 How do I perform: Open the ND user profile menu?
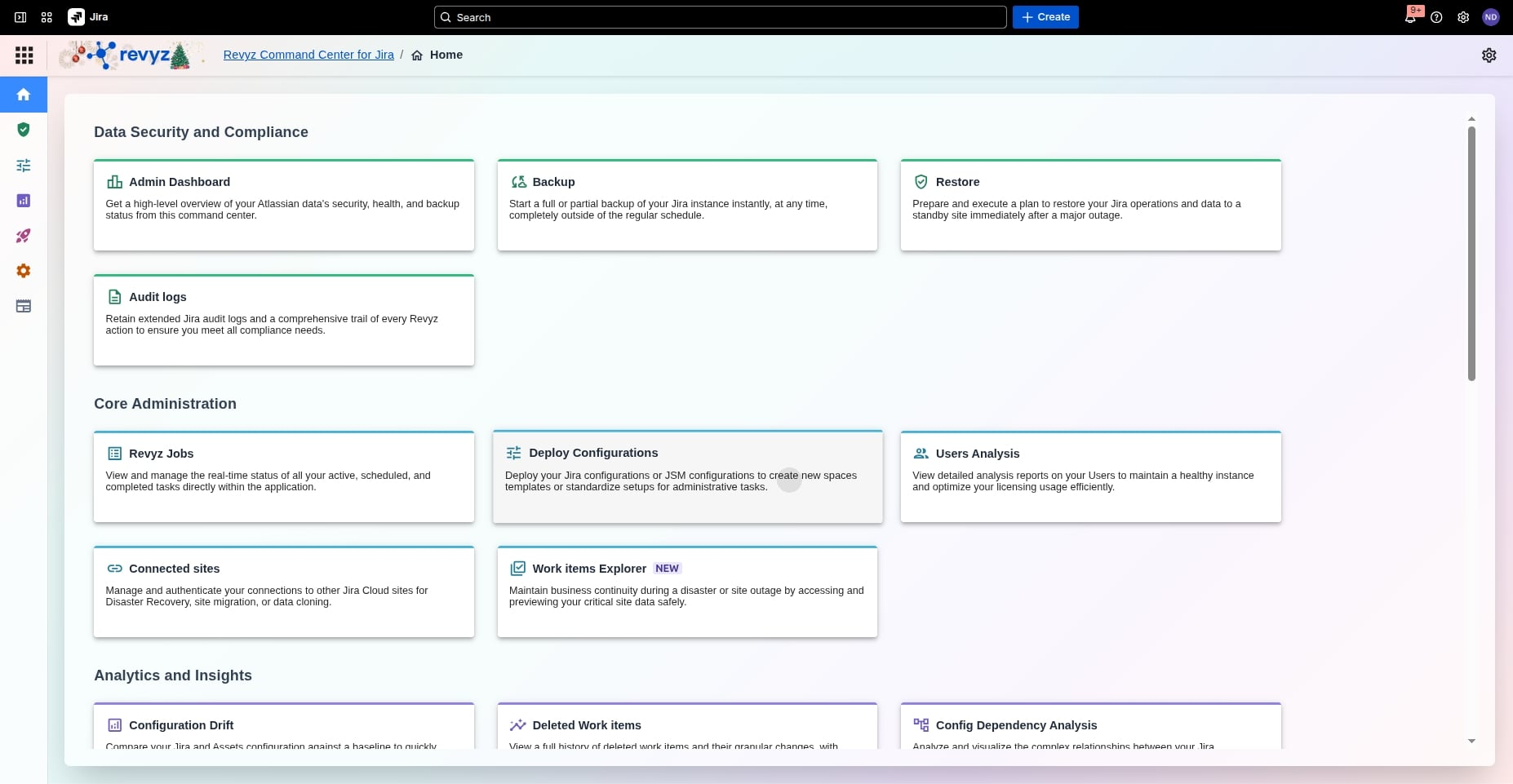click(1490, 17)
